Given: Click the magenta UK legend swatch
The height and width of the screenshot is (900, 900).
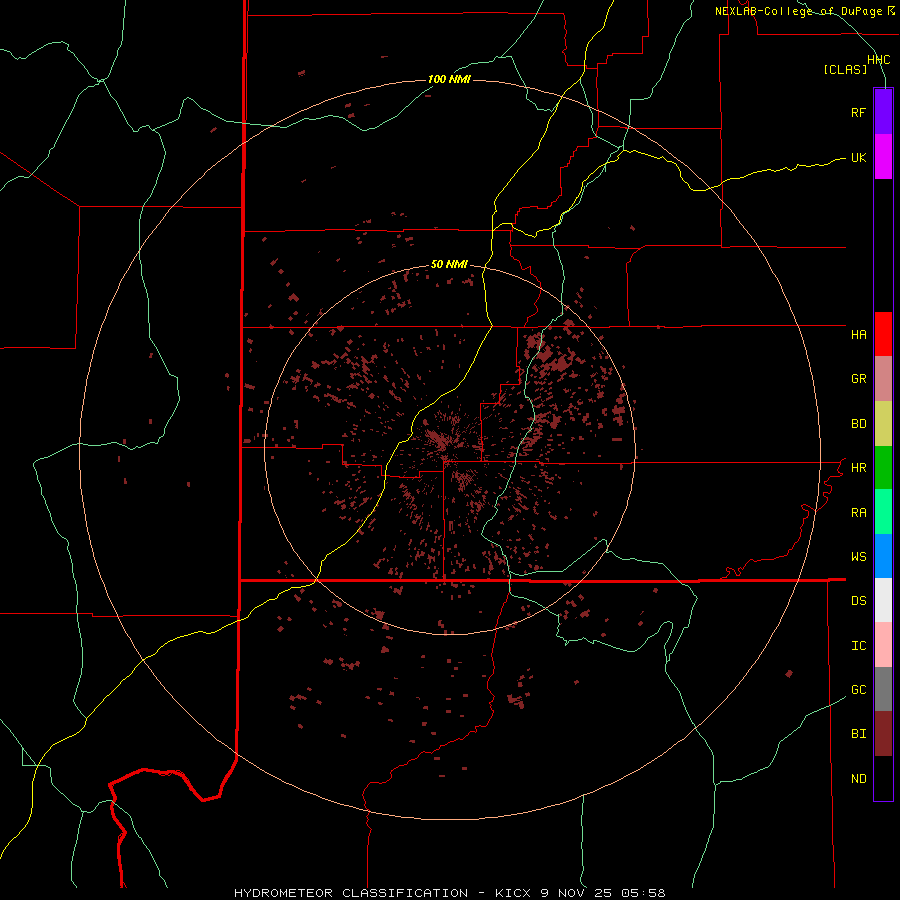Looking at the screenshot, I should [883, 157].
